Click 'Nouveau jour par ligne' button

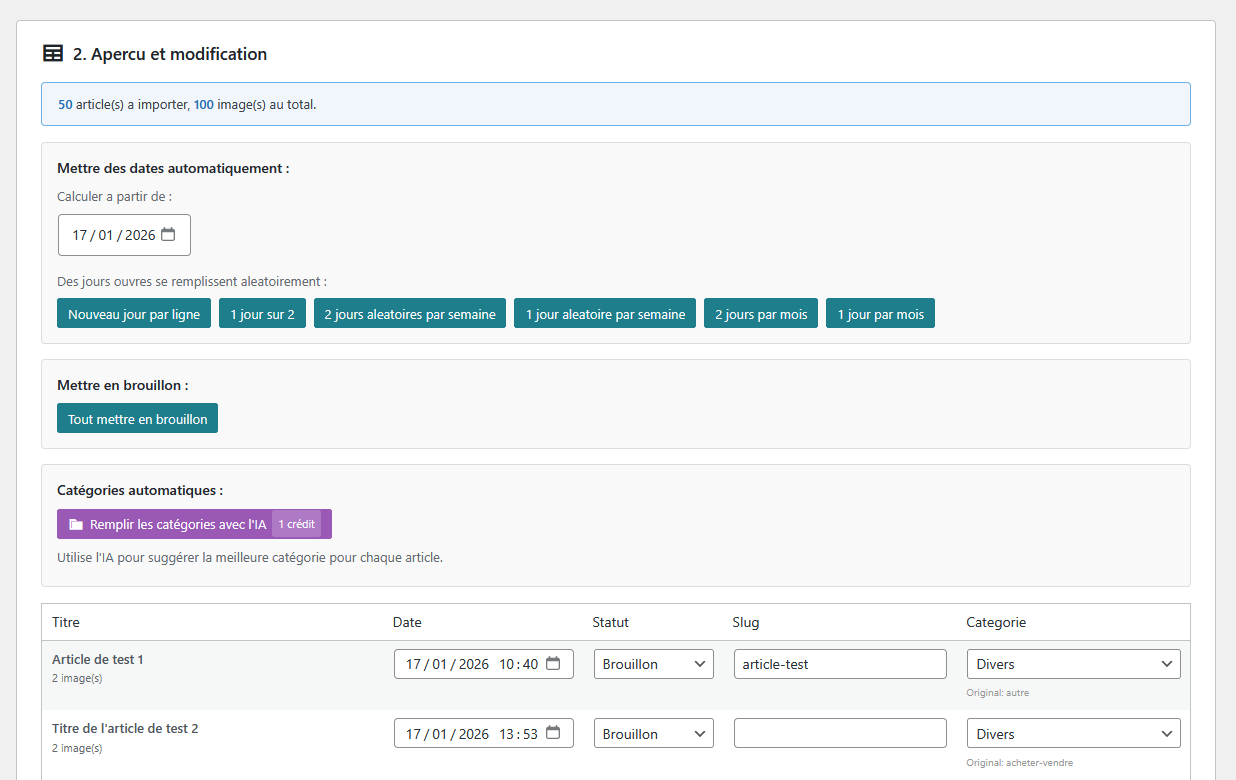pyautogui.click(x=134, y=314)
